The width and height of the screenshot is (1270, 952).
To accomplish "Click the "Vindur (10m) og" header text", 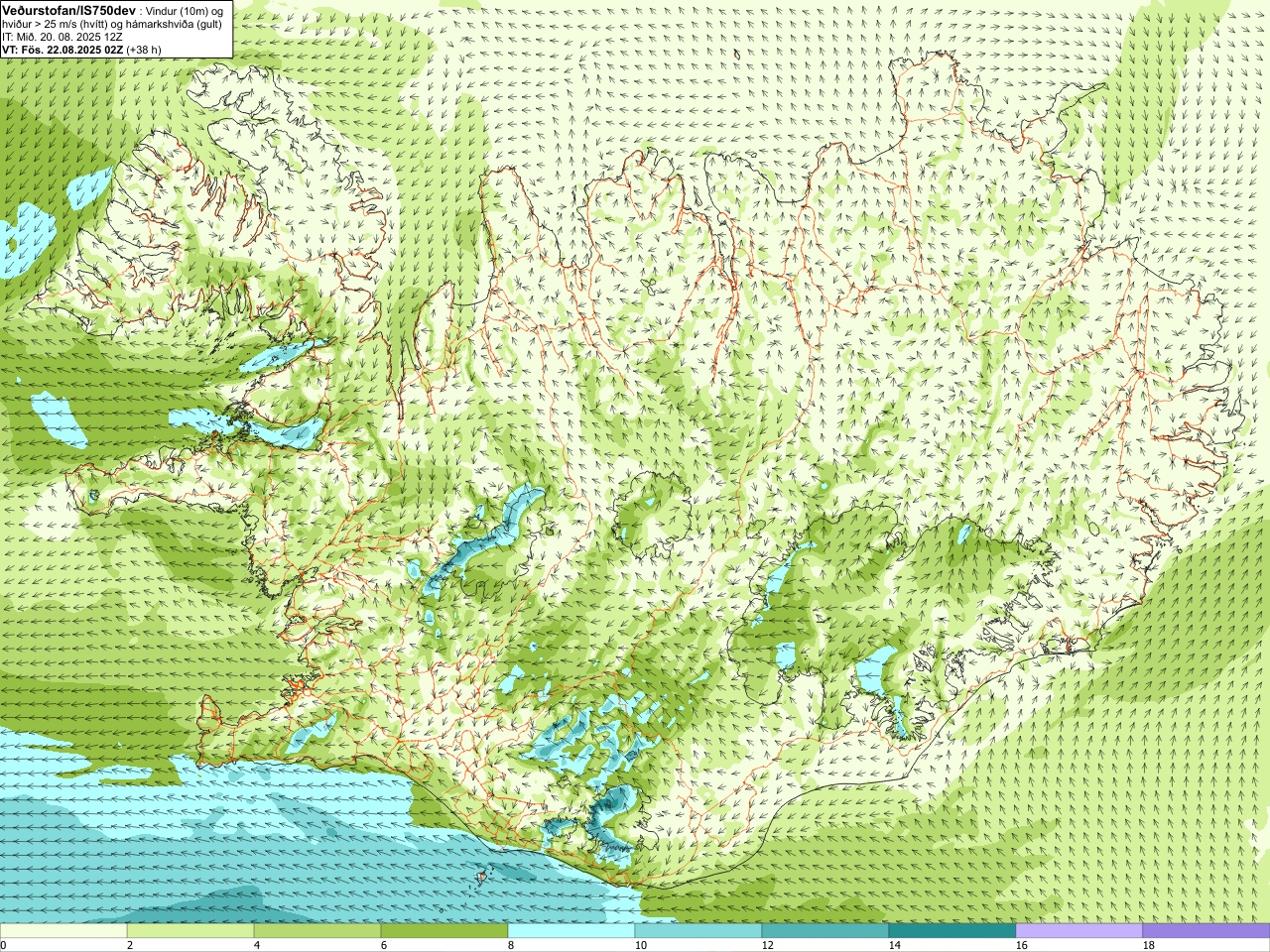I will [x=186, y=10].
